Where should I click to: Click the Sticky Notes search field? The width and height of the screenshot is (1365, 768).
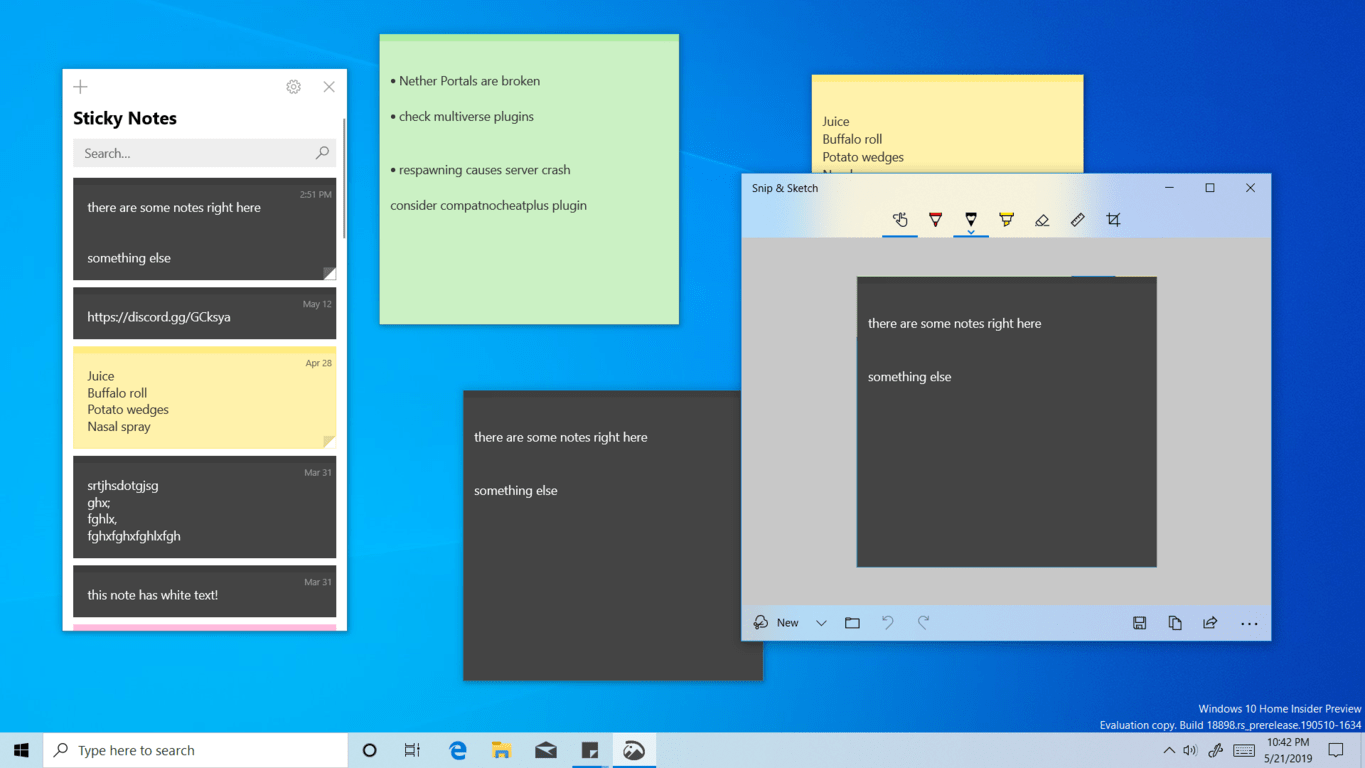(x=205, y=153)
